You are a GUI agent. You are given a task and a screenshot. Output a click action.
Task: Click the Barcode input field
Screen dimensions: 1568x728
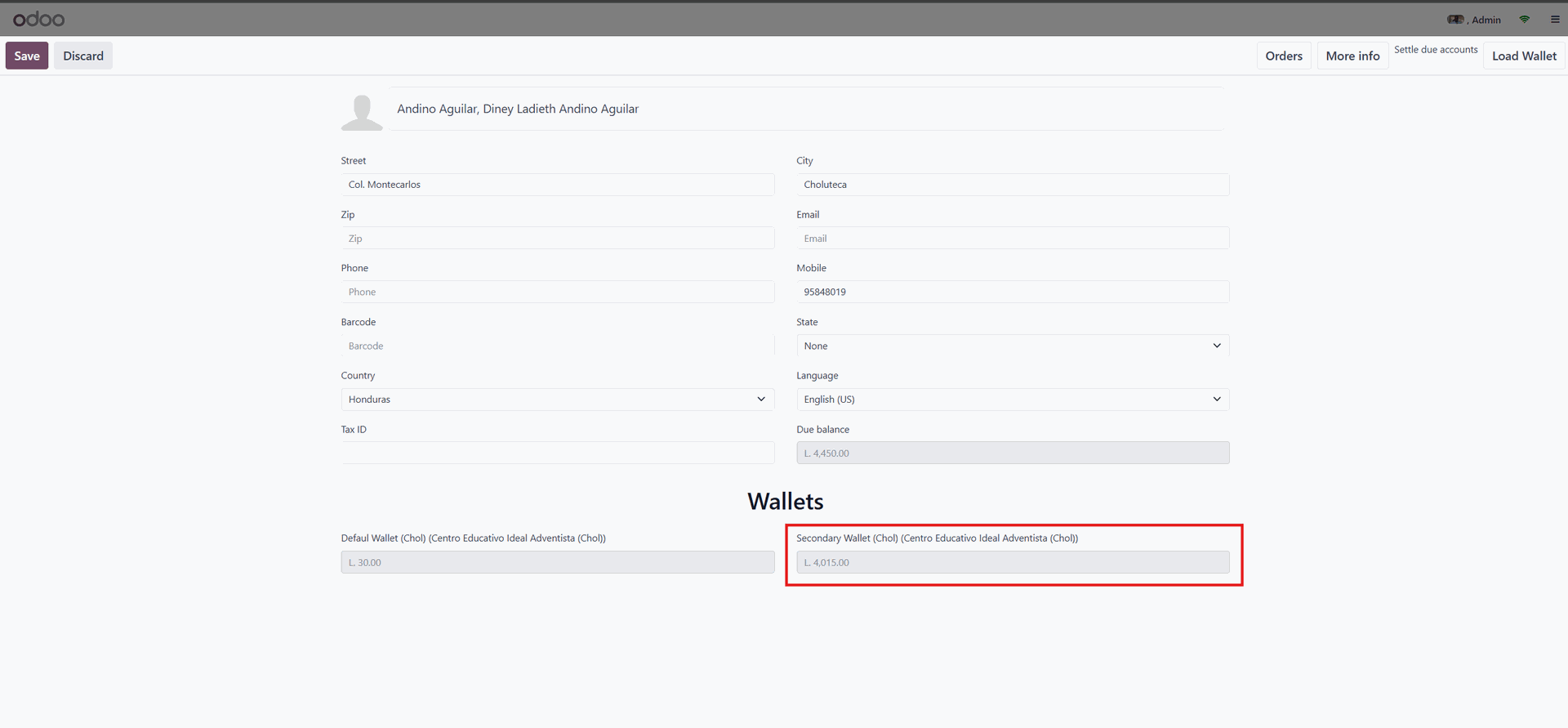coord(557,346)
